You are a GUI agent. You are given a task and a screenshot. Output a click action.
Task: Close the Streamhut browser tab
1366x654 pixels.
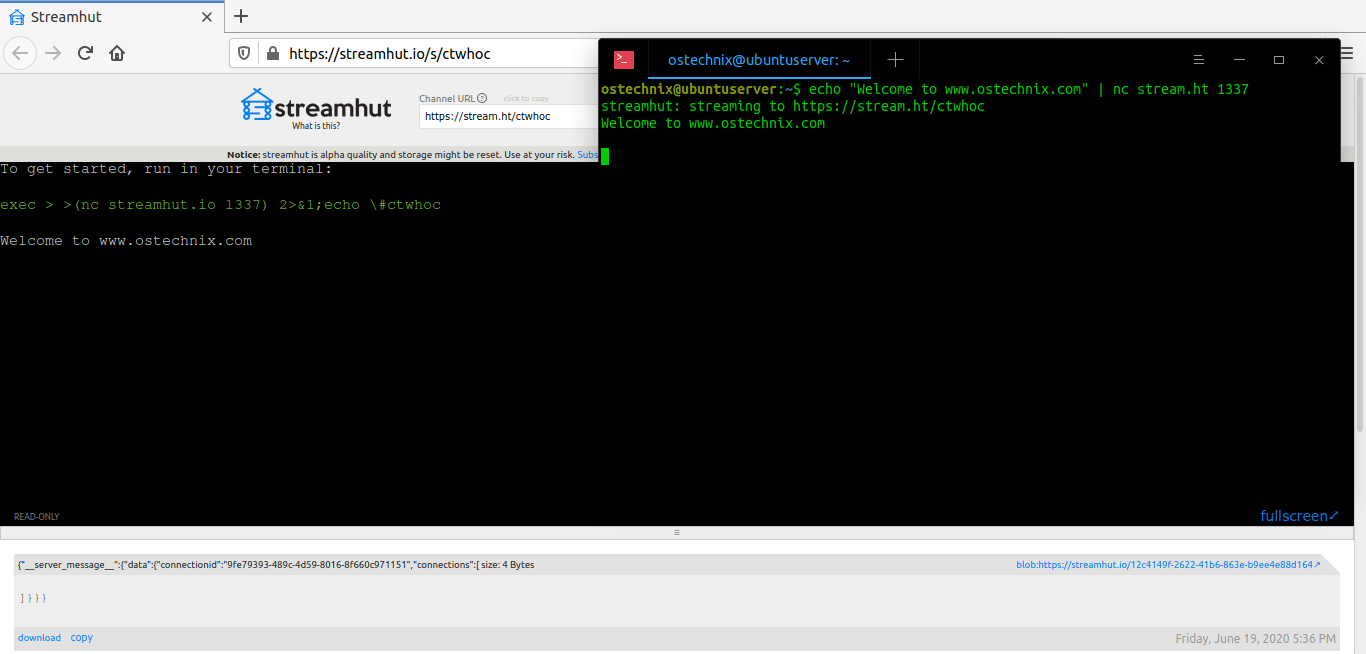(x=207, y=17)
